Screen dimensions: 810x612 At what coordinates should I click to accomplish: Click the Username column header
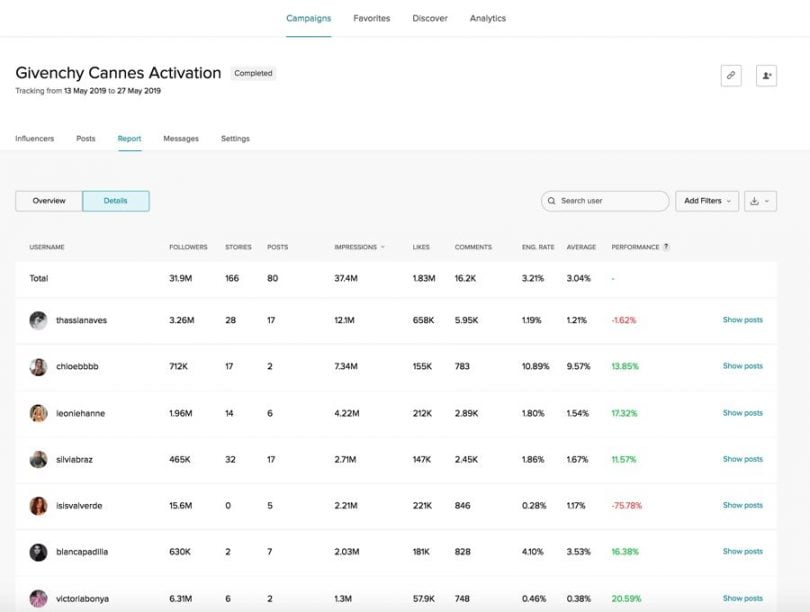point(47,247)
